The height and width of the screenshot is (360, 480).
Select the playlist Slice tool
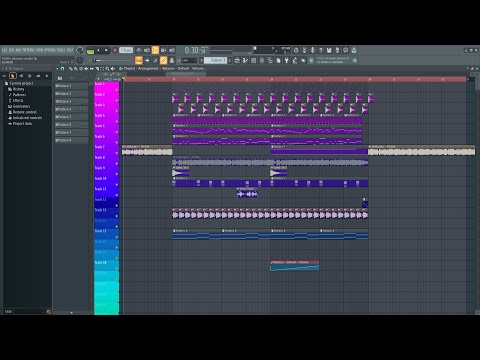tap(97, 69)
